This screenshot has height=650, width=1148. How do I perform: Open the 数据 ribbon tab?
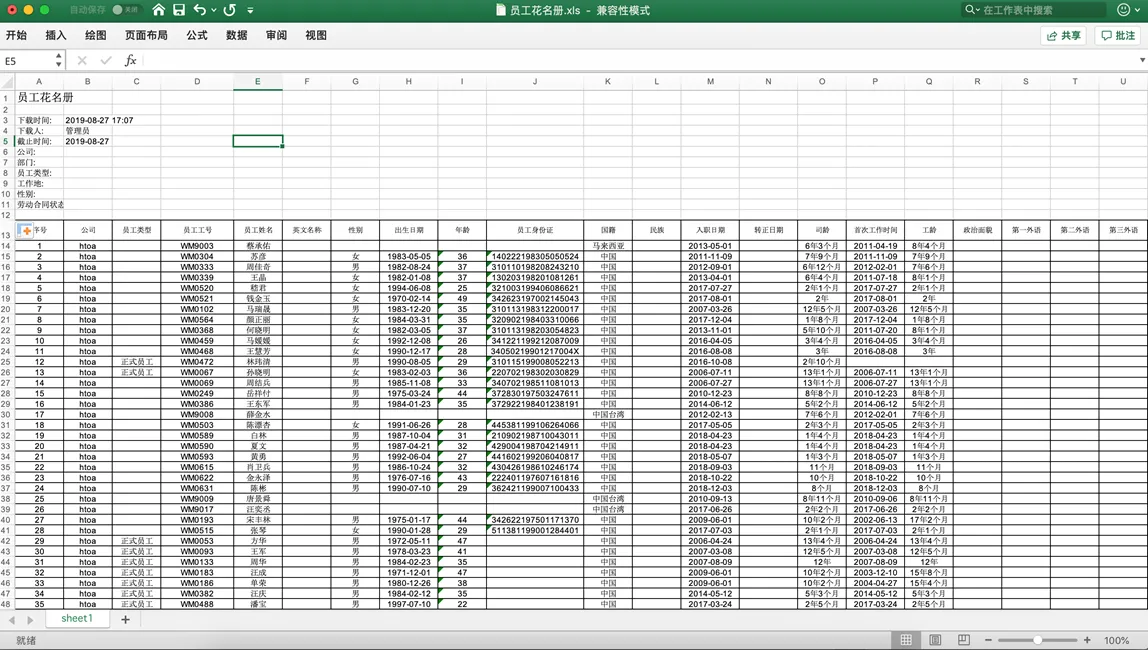click(x=237, y=35)
